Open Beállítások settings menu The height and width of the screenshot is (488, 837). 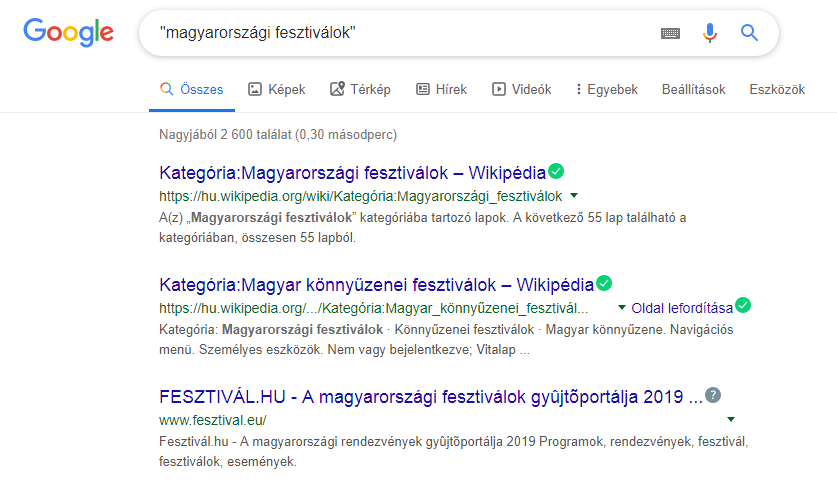point(693,90)
